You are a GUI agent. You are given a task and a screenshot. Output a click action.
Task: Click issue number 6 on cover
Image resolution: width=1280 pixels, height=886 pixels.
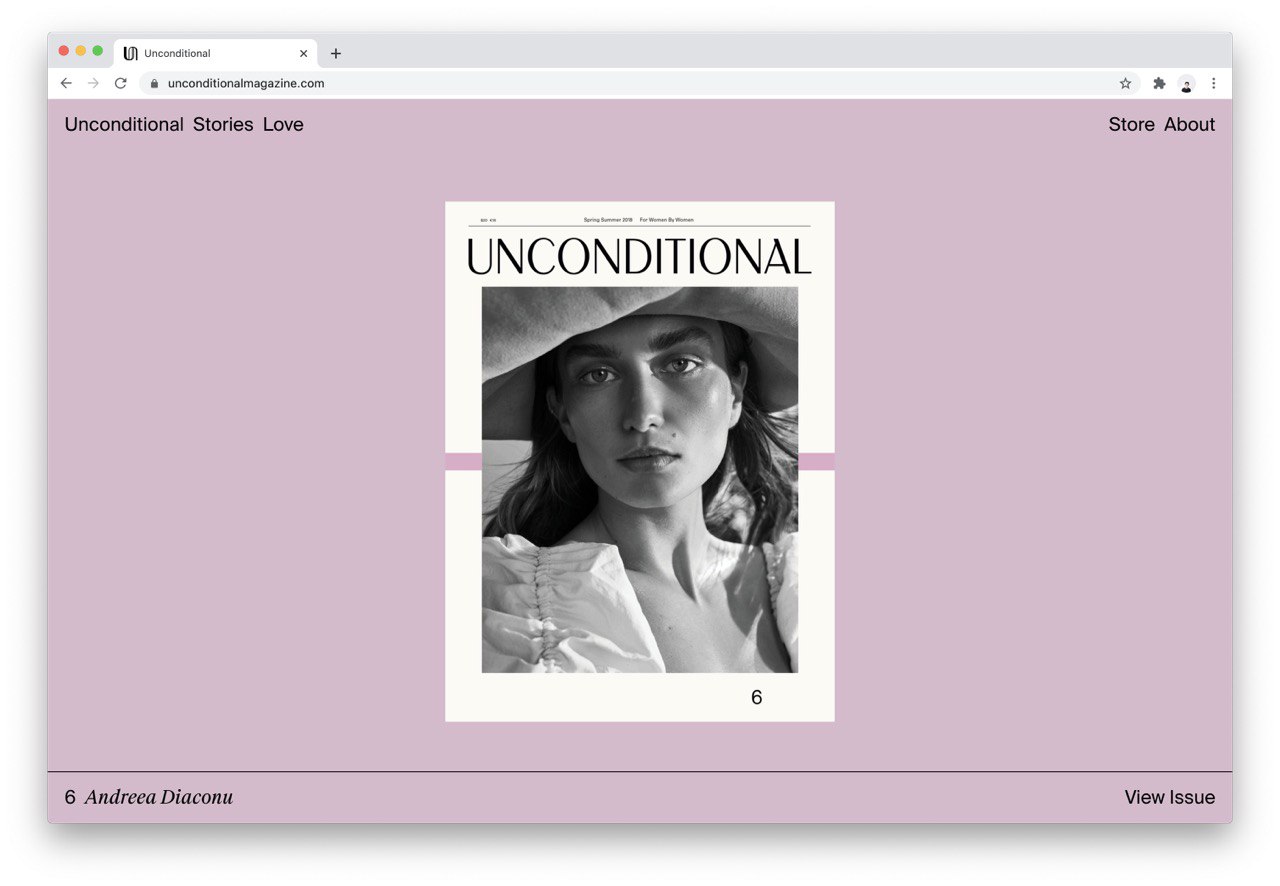756,697
